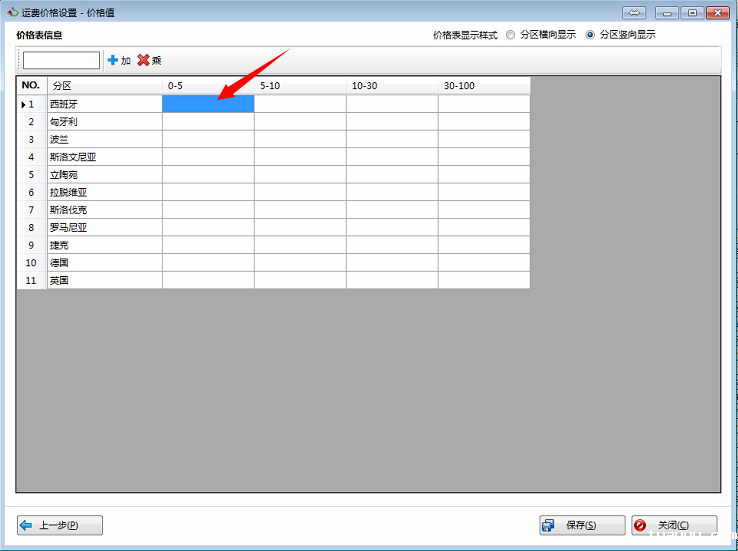Click 0-5 price cell for 立陶宛
Screen dimensions: 738x551
(208, 175)
